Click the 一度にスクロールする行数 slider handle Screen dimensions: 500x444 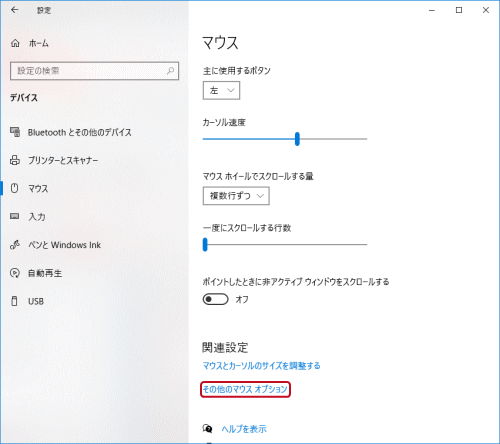point(205,244)
